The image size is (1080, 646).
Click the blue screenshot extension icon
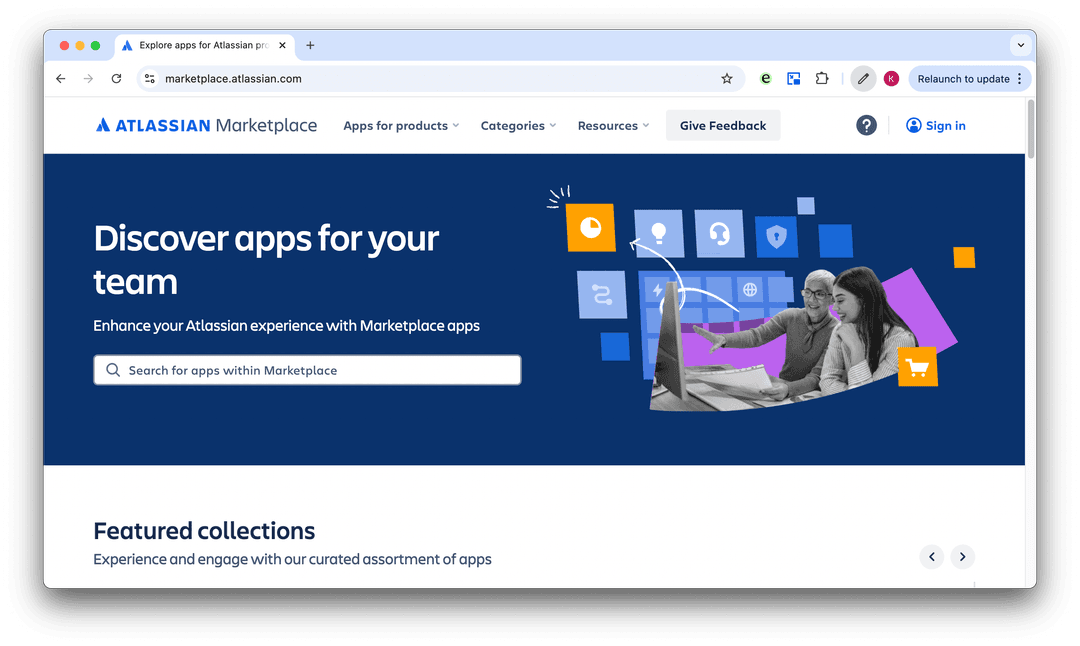click(793, 77)
